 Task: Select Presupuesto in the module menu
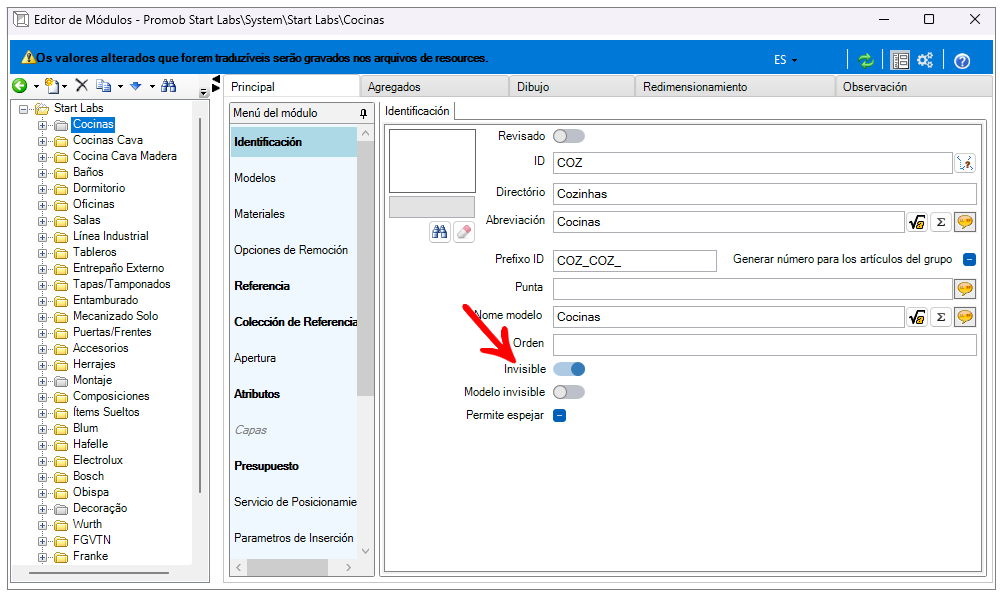[268, 466]
